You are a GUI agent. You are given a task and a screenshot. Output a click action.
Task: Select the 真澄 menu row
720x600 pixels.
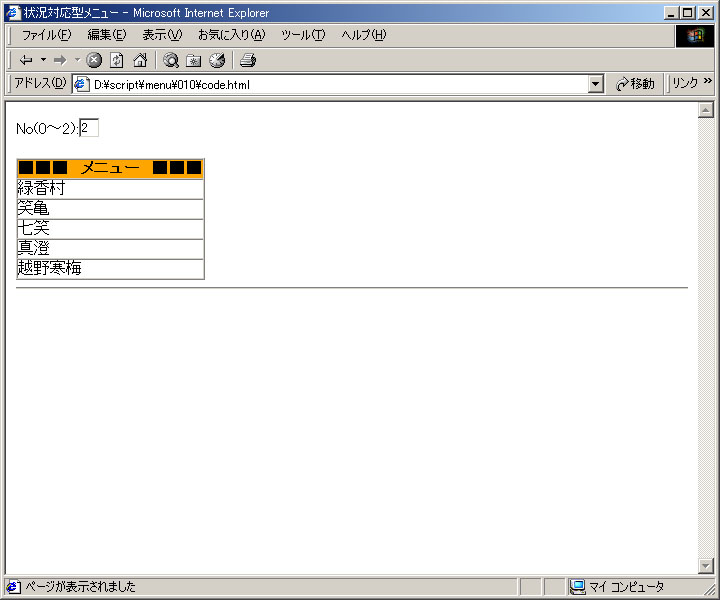tap(110, 249)
